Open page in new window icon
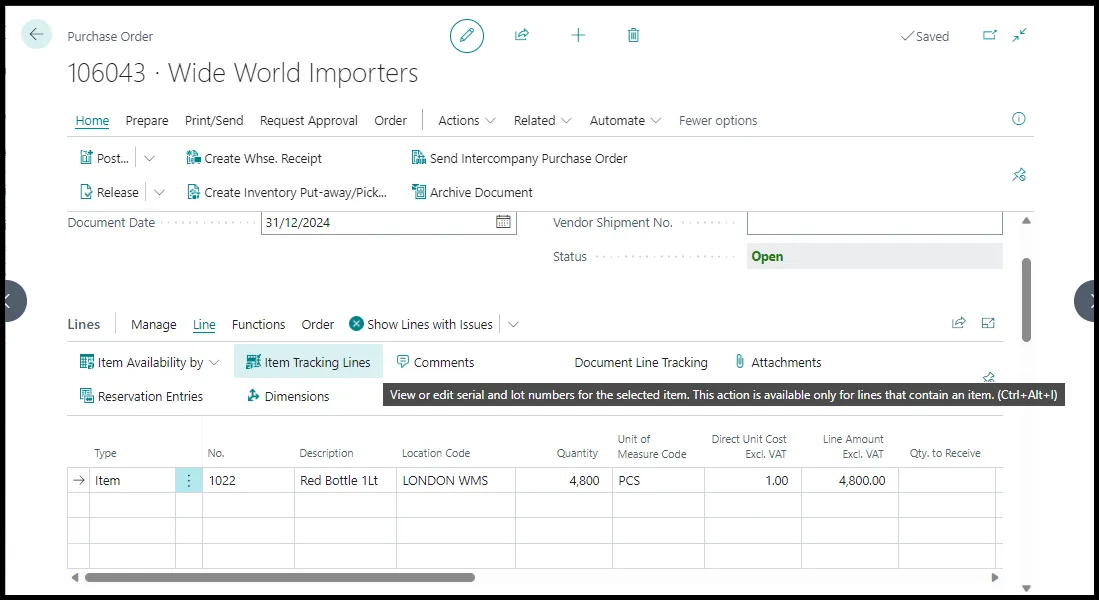The height and width of the screenshot is (600, 1099). tap(990, 35)
